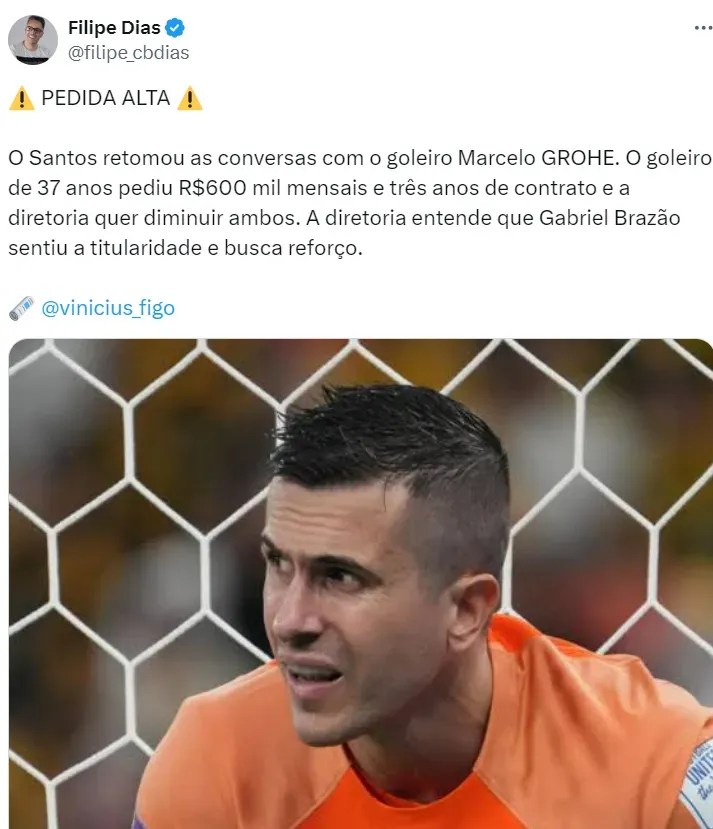
Task: Click the Gabriel Brazão name in text
Action: pyautogui.click(x=609, y=218)
